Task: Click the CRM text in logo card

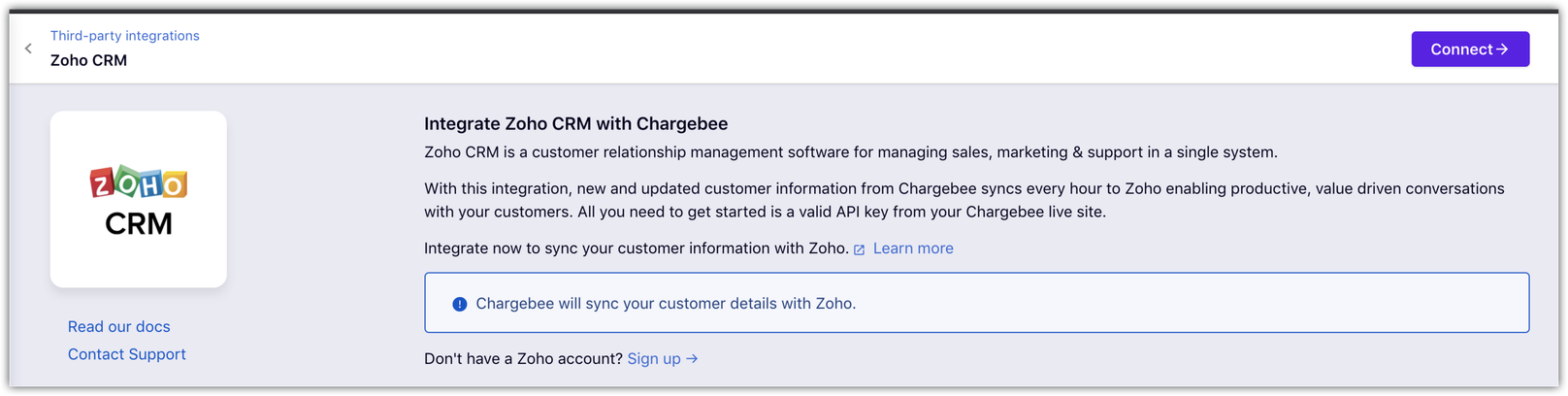Action: [x=139, y=224]
